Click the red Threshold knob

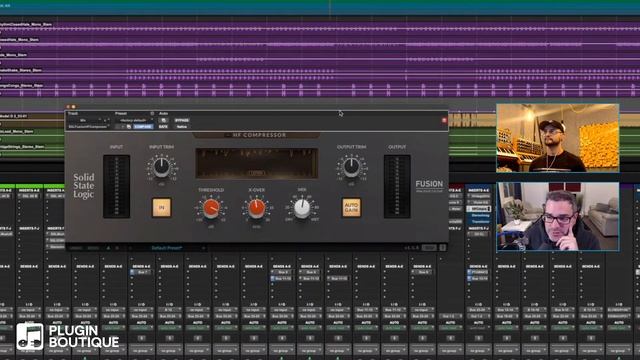211,208
